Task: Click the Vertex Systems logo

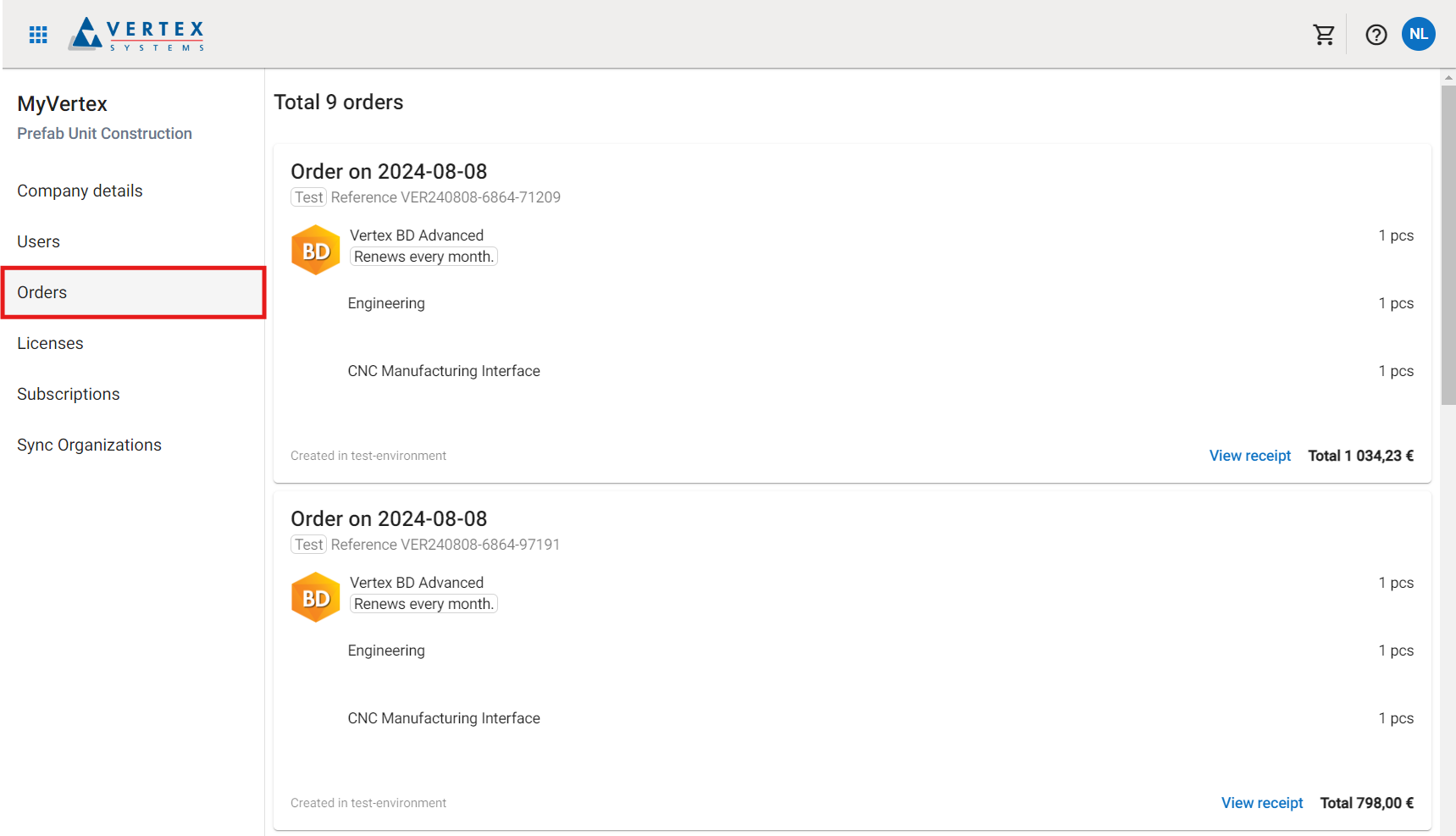Action: coord(137,35)
